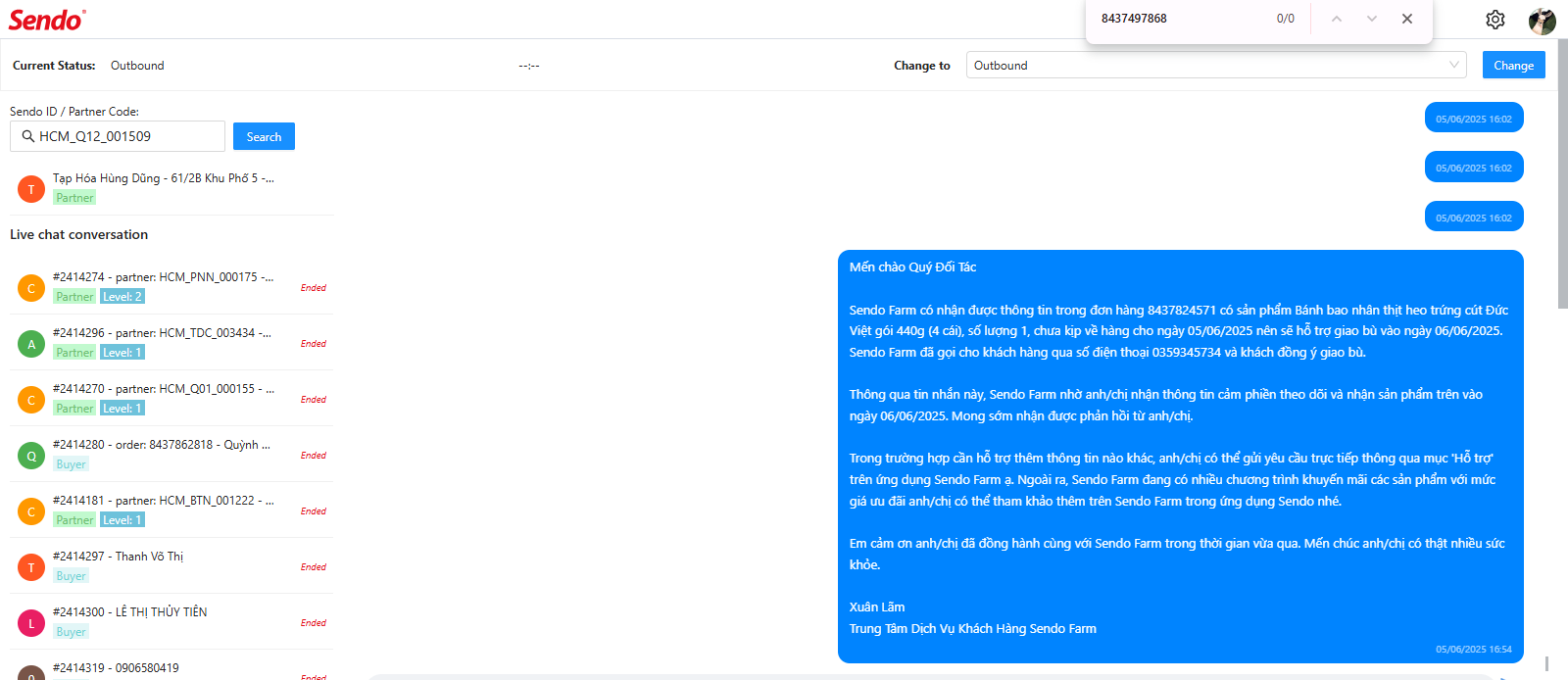This screenshot has width=1568, height=680.
Task: Focus the Sendo ID / Partner Code field
Action: 118,136
